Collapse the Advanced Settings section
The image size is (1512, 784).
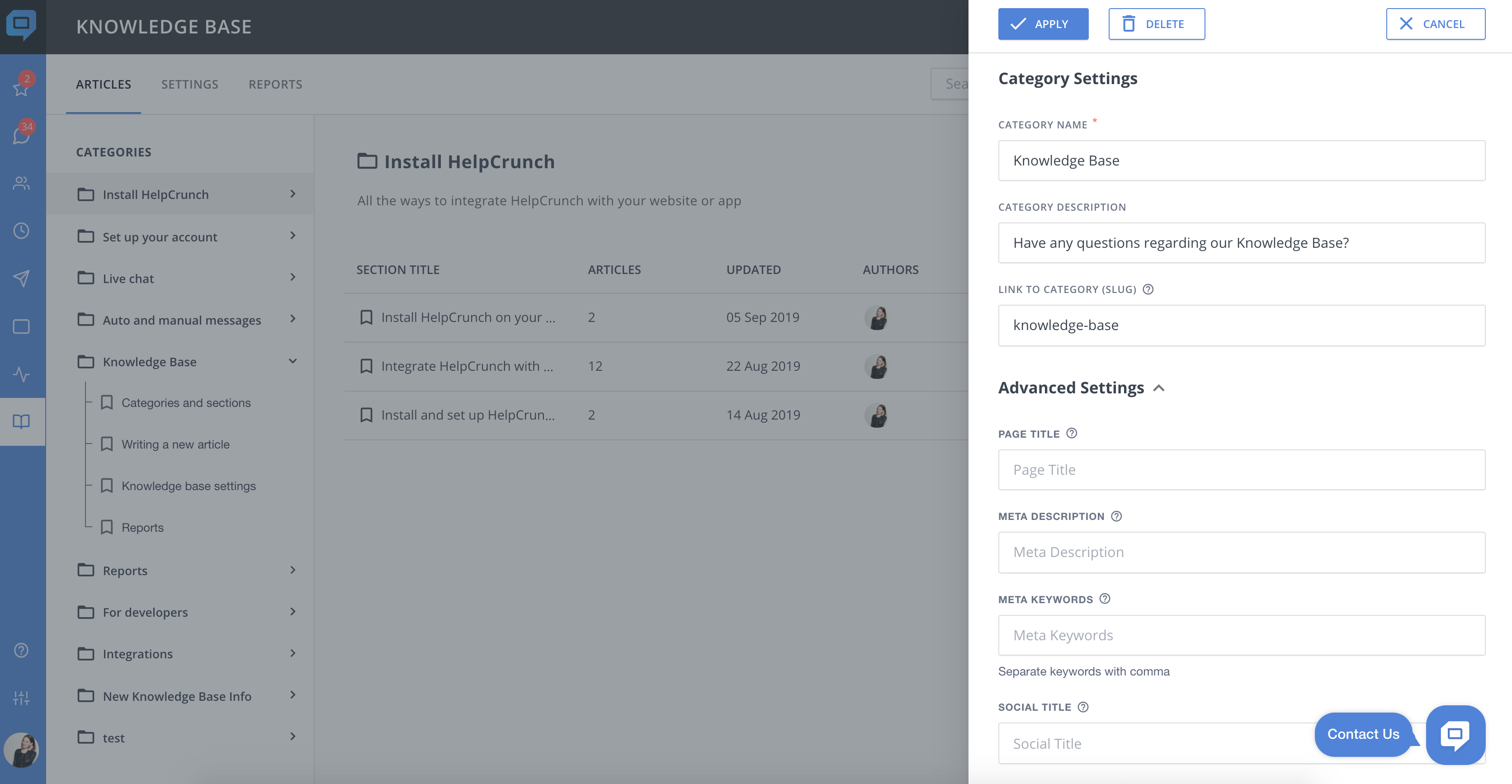coord(1159,388)
